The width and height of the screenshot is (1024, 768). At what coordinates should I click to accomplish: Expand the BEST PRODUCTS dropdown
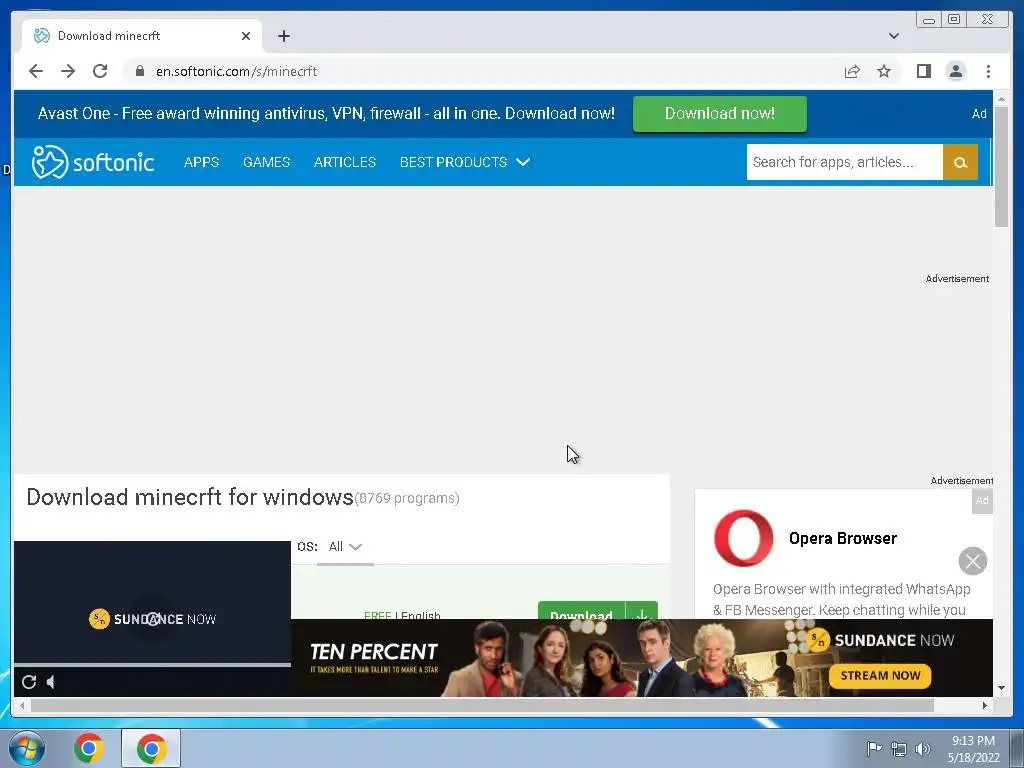tap(464, 162)
